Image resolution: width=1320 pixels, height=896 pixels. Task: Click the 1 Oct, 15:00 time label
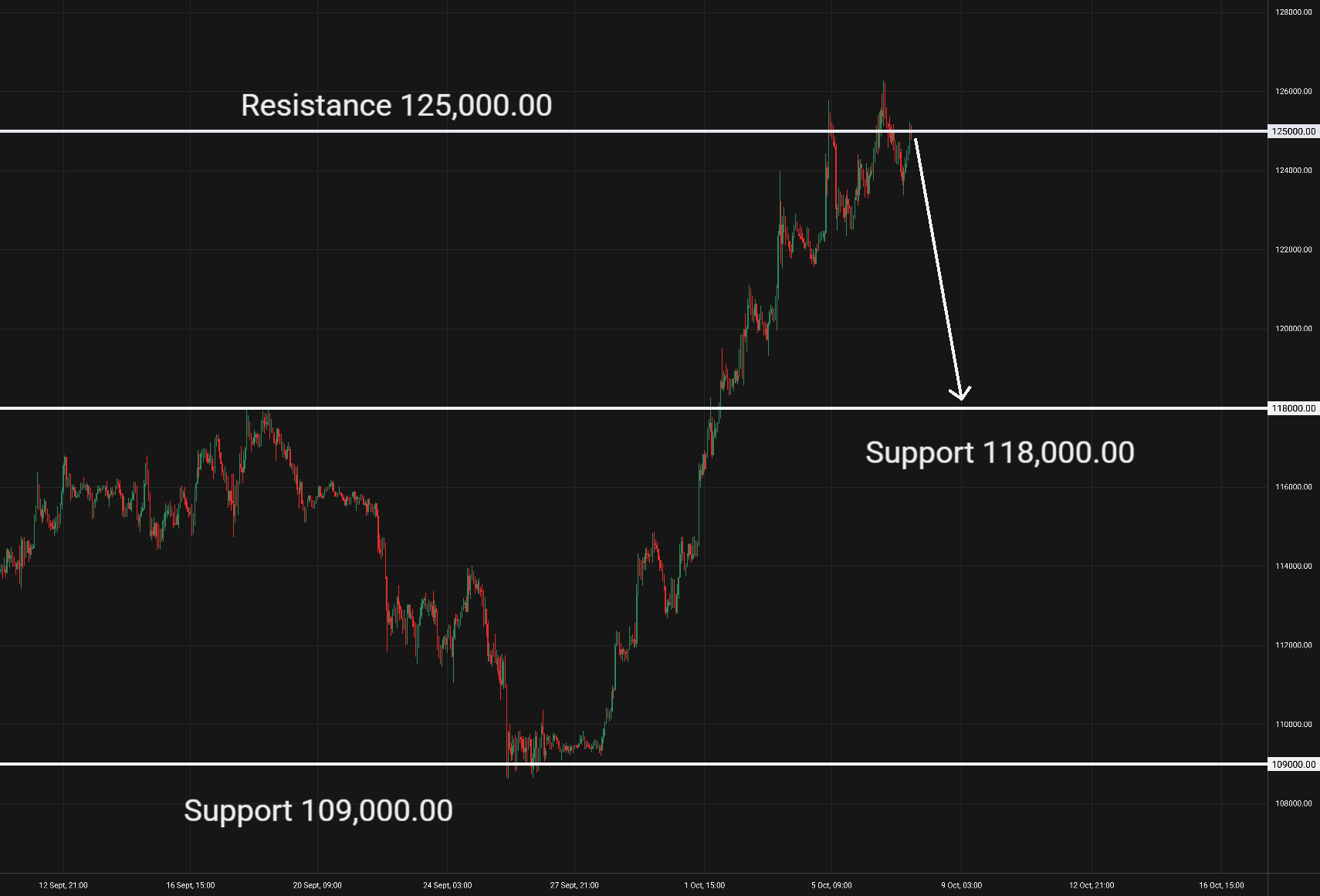[704, 885]
